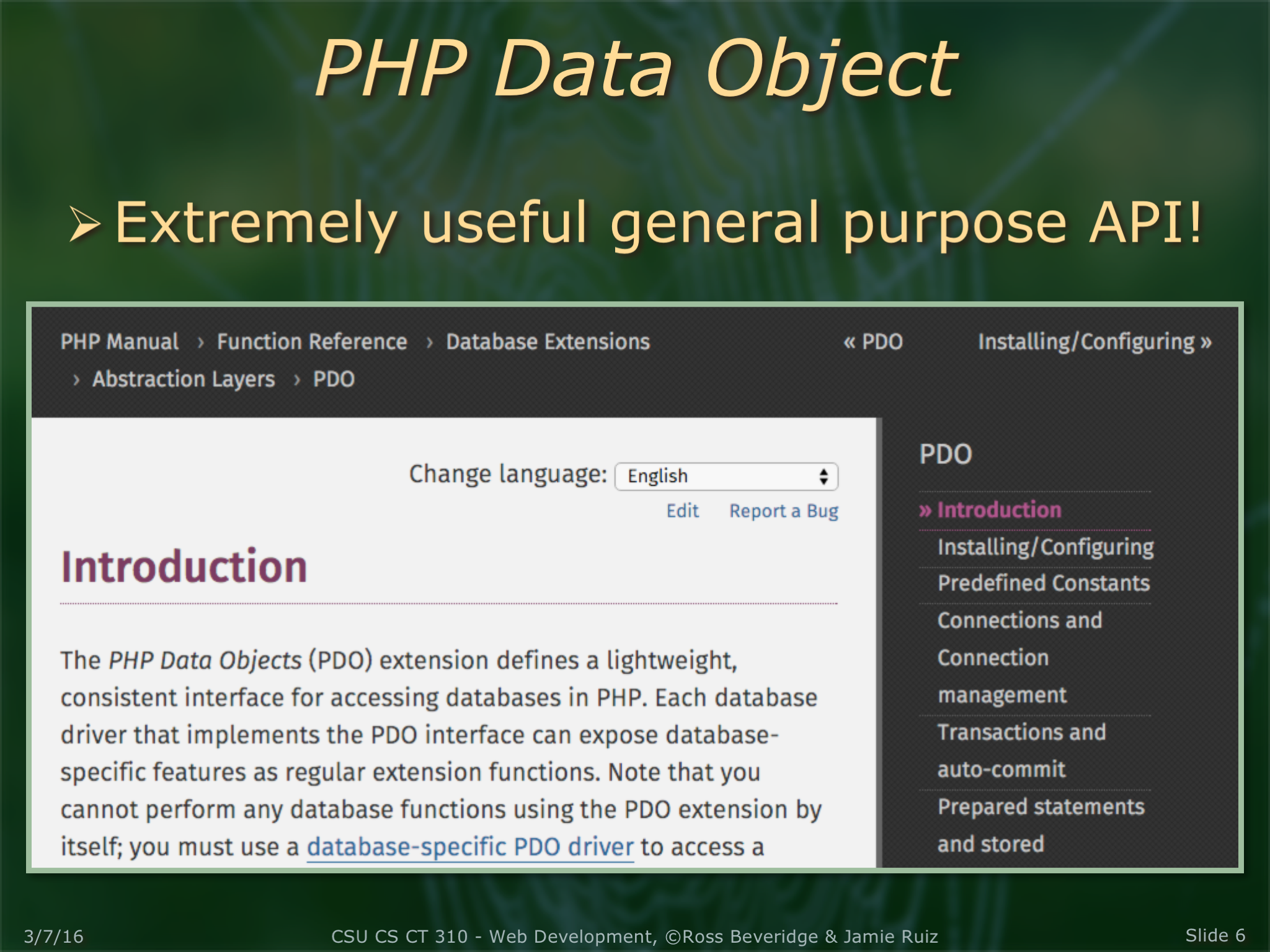This screenshot has width=1270, height=952.
Task: Click the Introduction page heading
Action: [184, 566]
